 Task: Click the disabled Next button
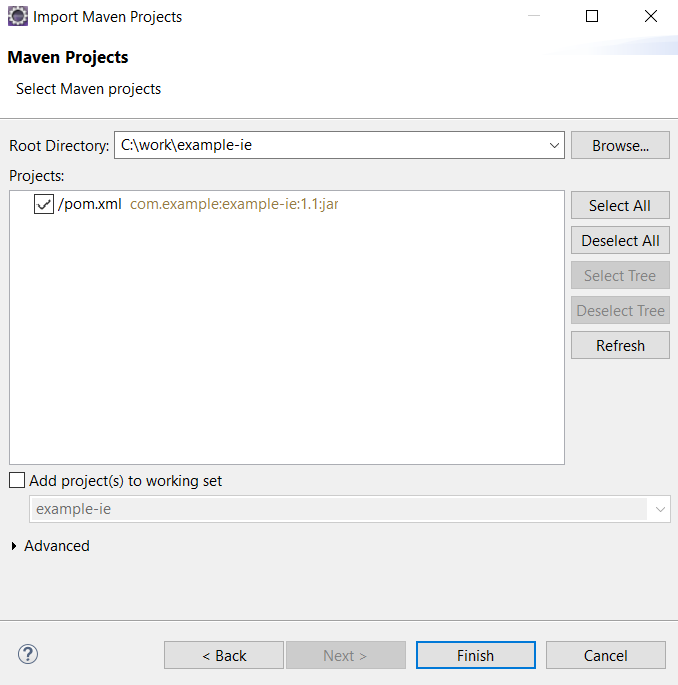[x=346, y=655]
